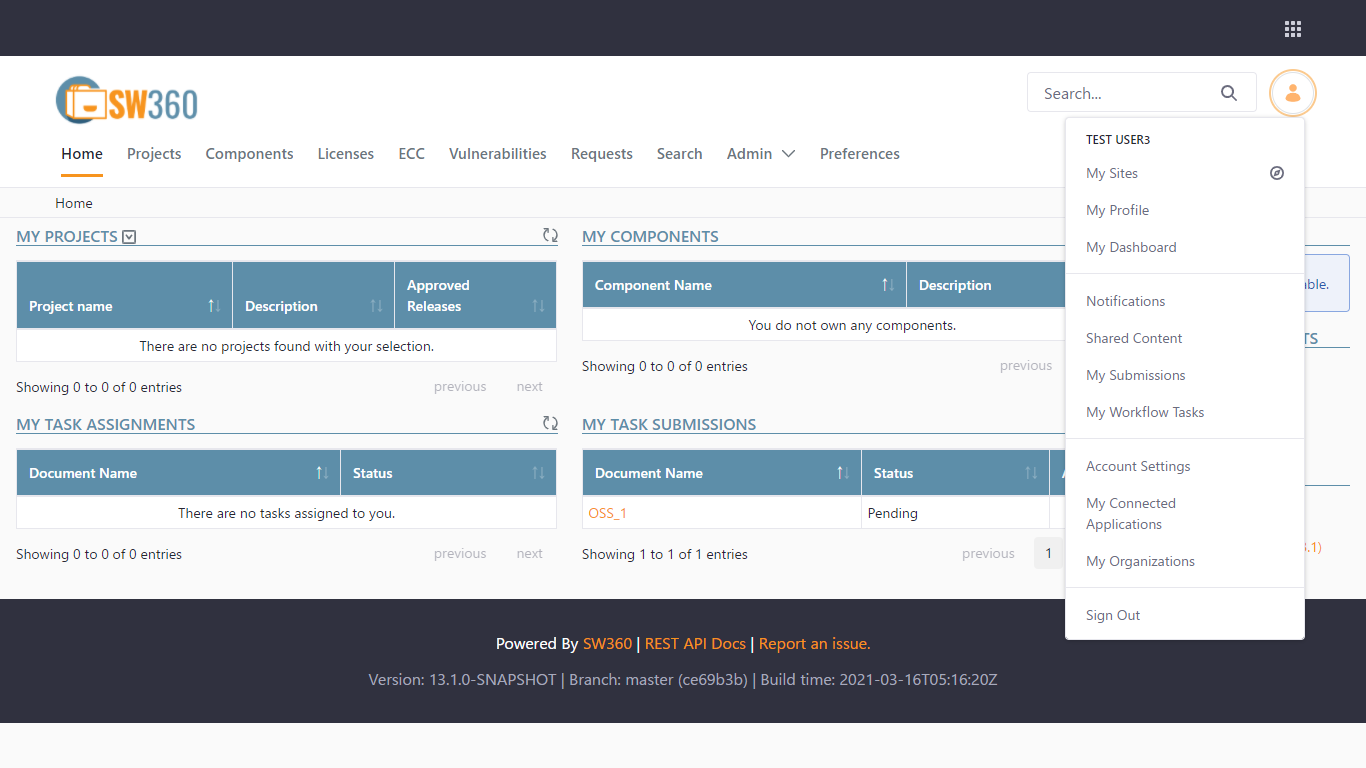Viewport: 1366px width, 768px height.
Task: Open the OSS_1 task submission link
Action: pyautogui.click(x=608, y=513)
